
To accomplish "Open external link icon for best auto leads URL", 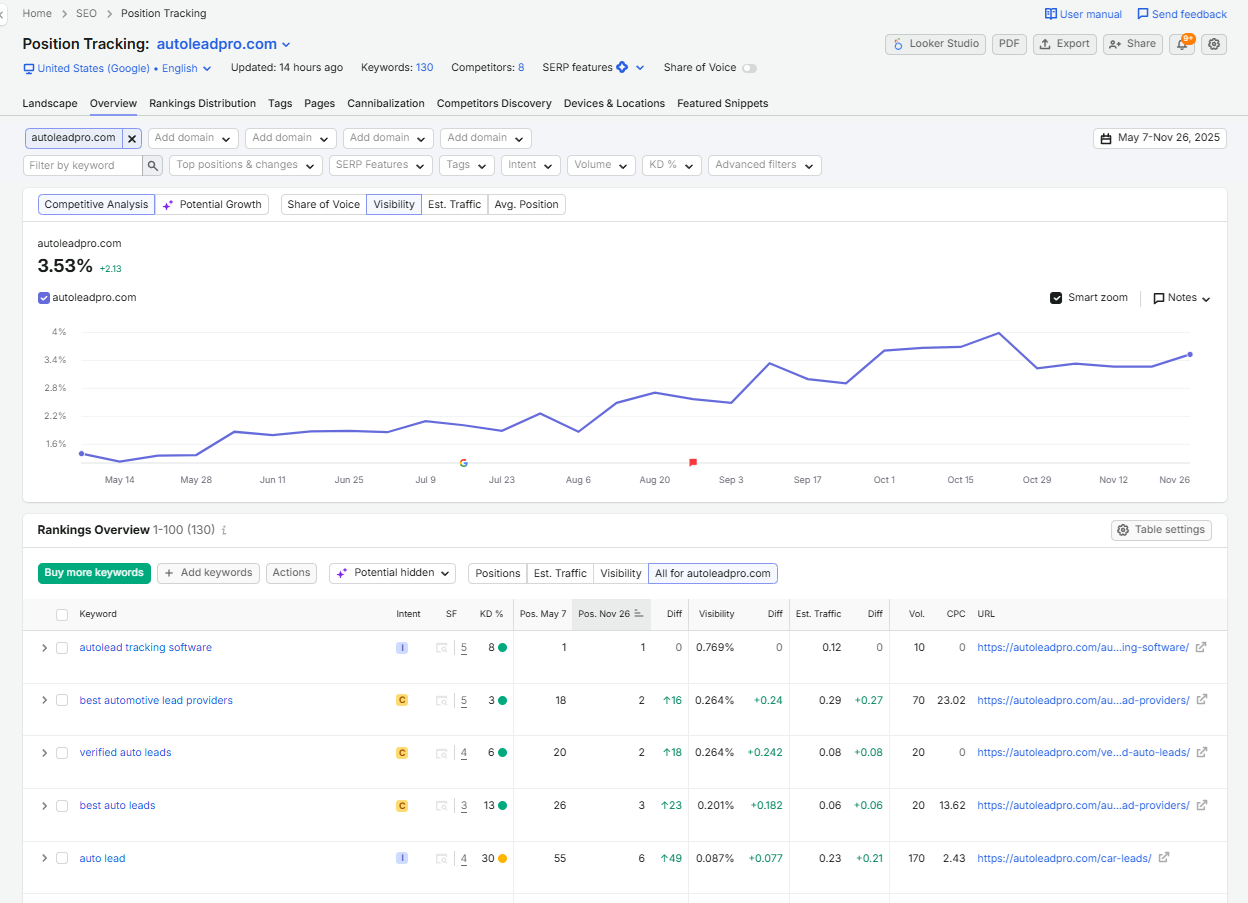I will click(1201, 805).
